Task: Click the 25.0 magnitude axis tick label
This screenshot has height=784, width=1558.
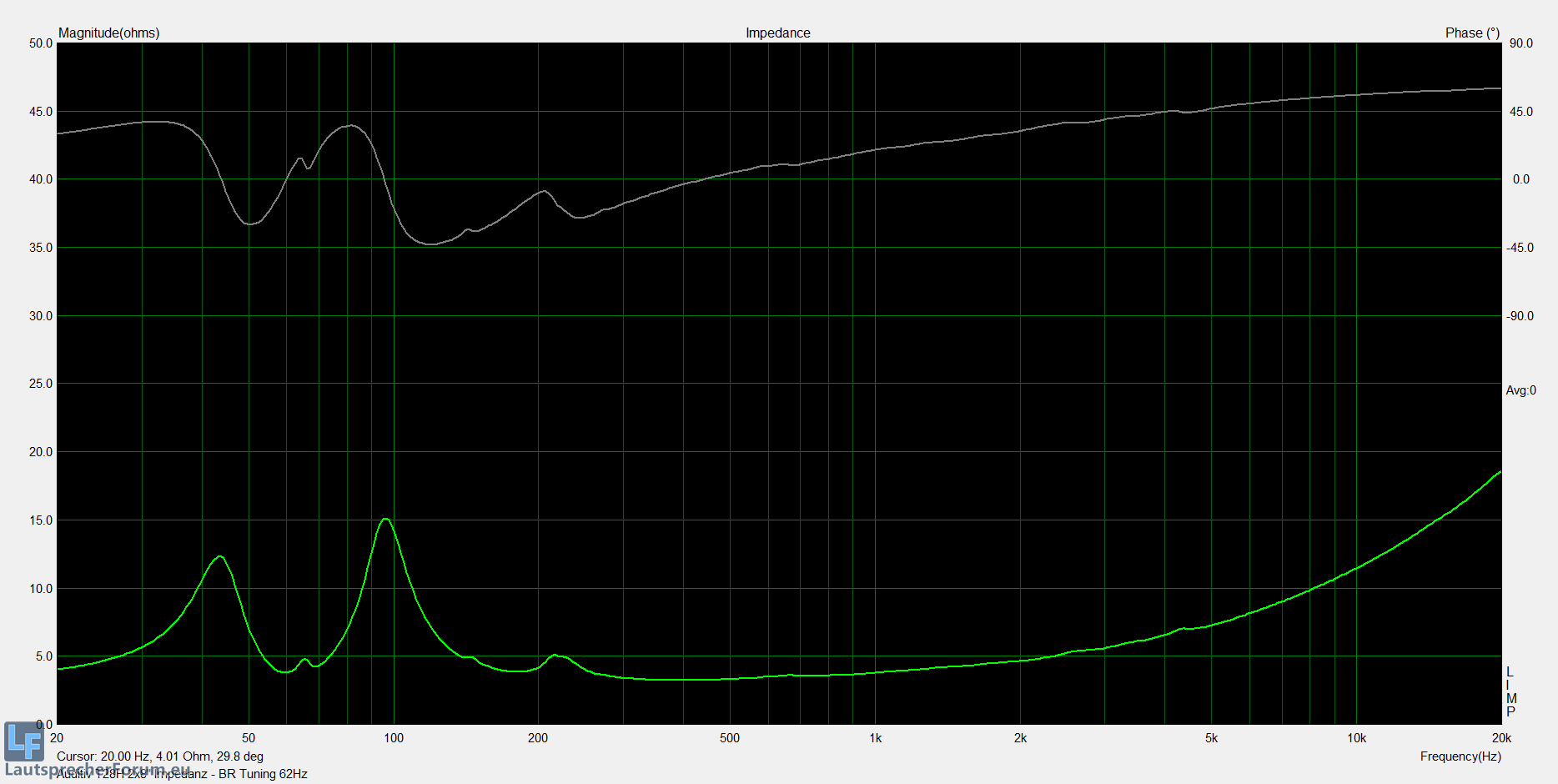Action: click(40, 384)
